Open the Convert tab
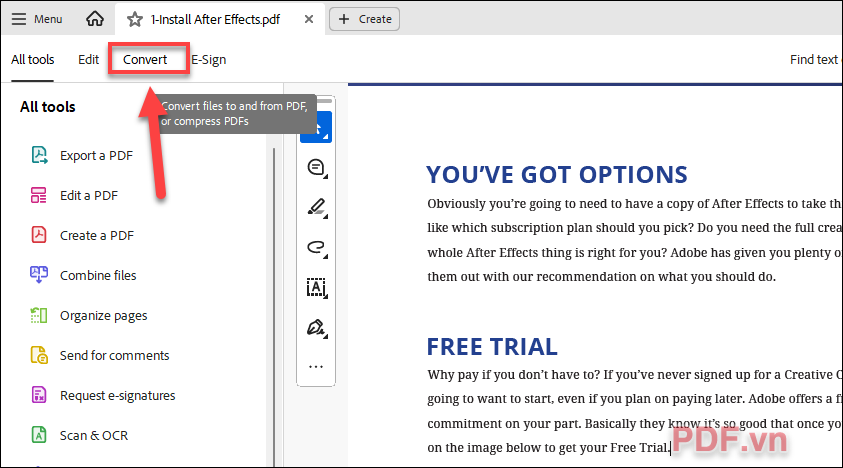This screenshot has width=843, height=468. pyautogui.click(x=145, y=60)
